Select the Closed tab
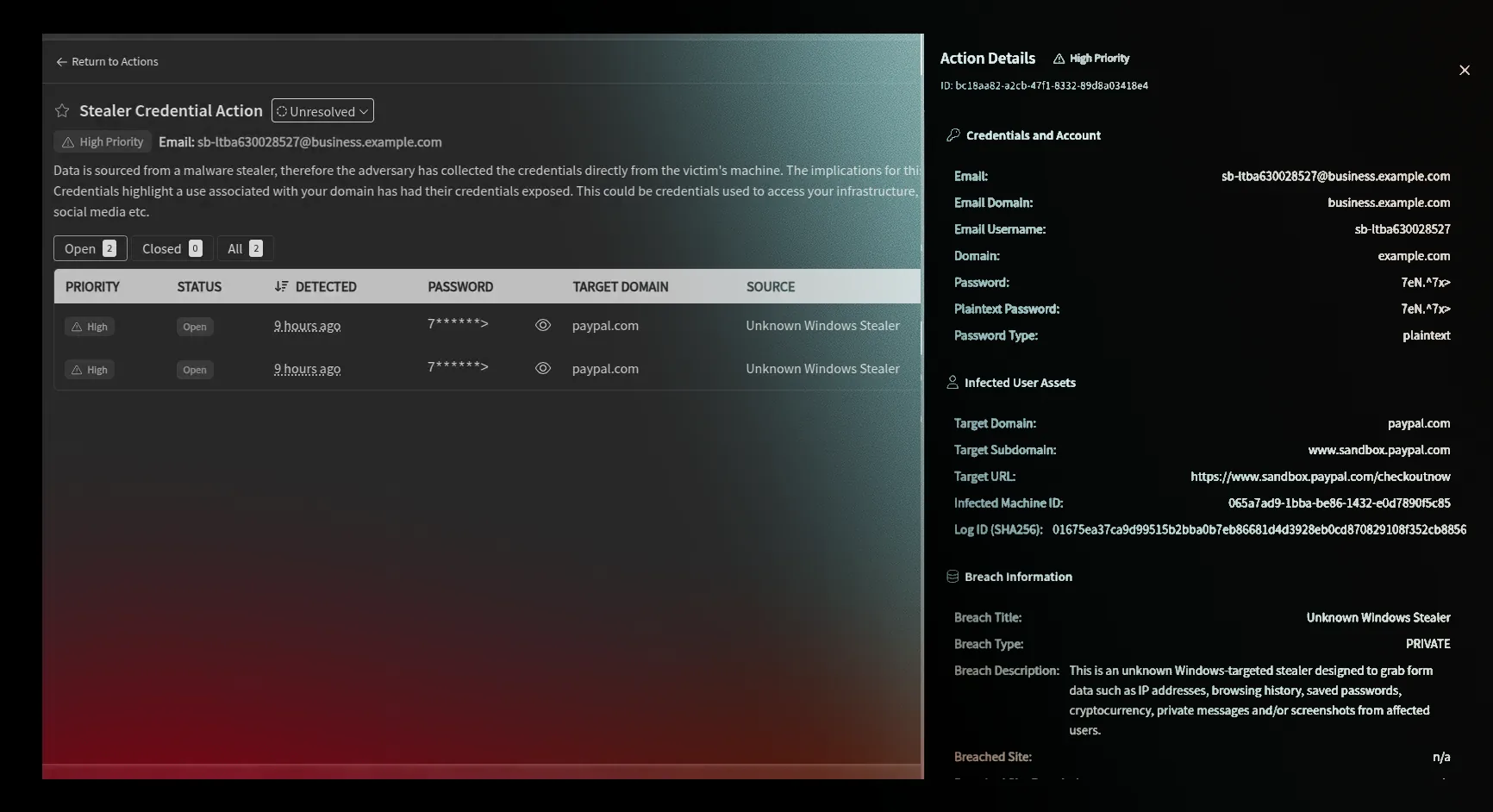Viewport: 1493px width, 812px height. pyautogui.click(x=172, y=248)
